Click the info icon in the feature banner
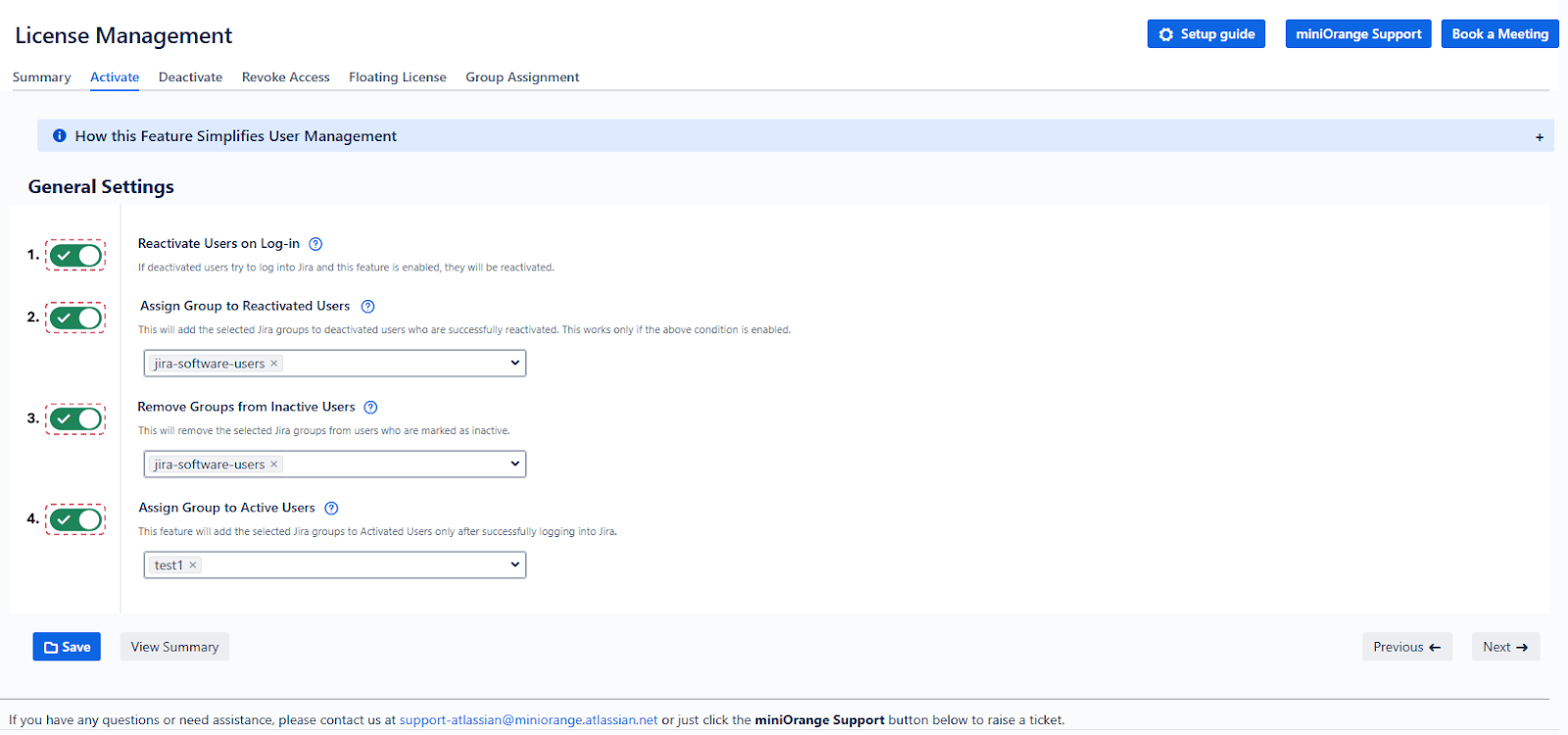This screenshot has width=1568, height=735. tap(60, 136)
